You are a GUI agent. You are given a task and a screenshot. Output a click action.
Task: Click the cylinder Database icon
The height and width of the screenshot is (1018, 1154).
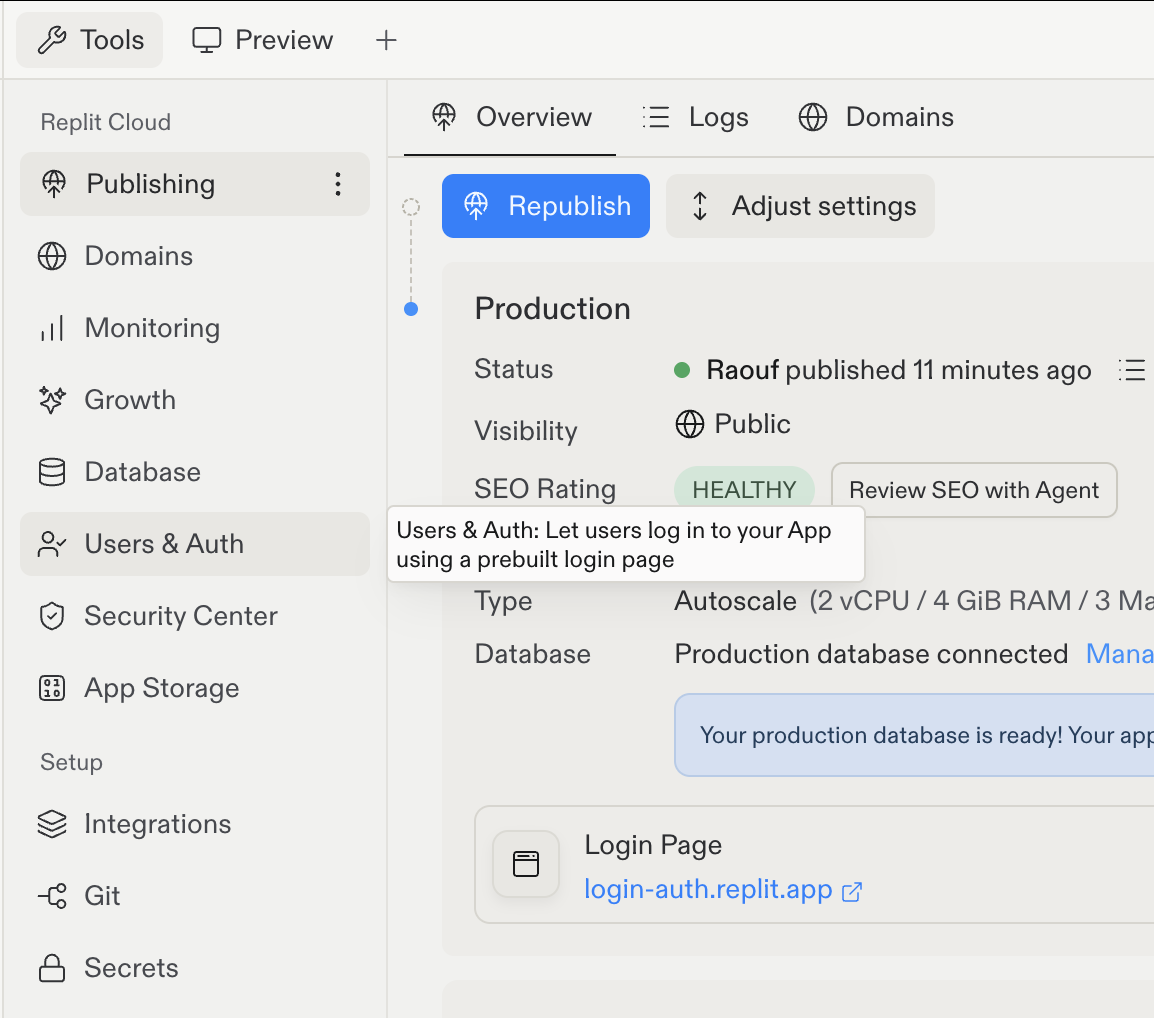click(x=52, y=472)
